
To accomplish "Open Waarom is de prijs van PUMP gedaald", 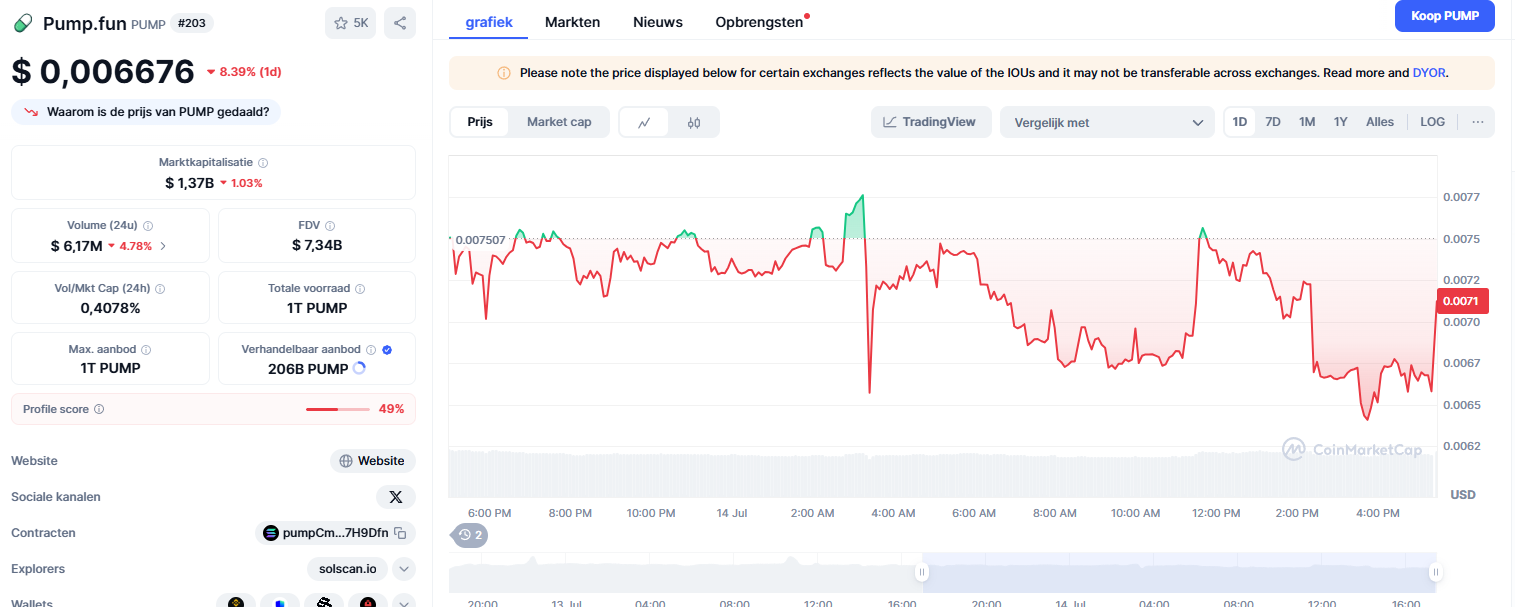I will click(x=146, y=112).
